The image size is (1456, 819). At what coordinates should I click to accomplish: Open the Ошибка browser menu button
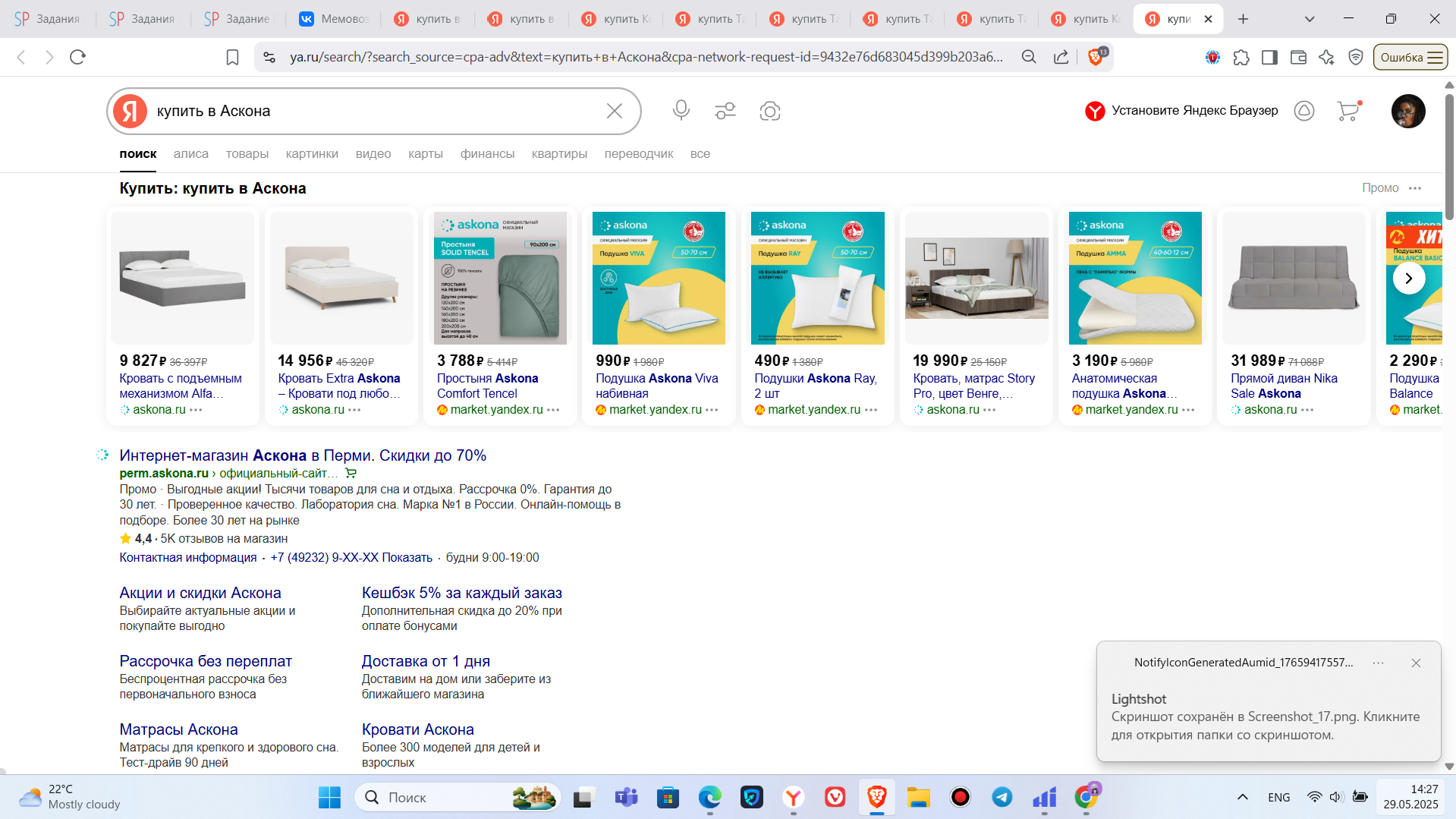(1410, 57)
